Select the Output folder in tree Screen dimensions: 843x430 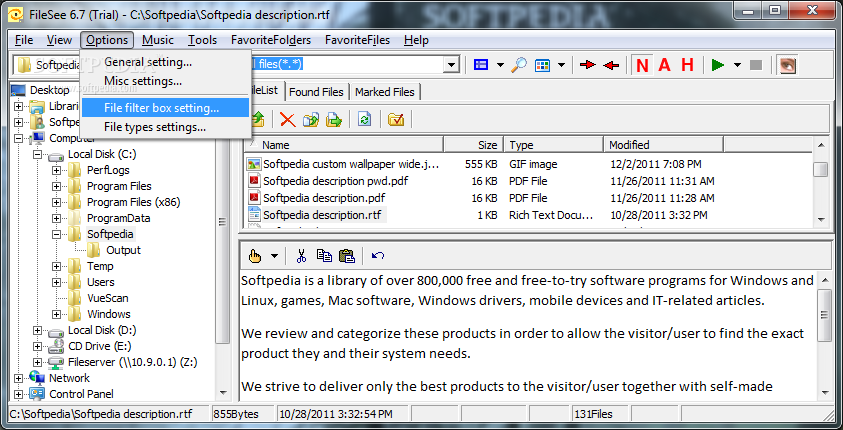(123, 250)
